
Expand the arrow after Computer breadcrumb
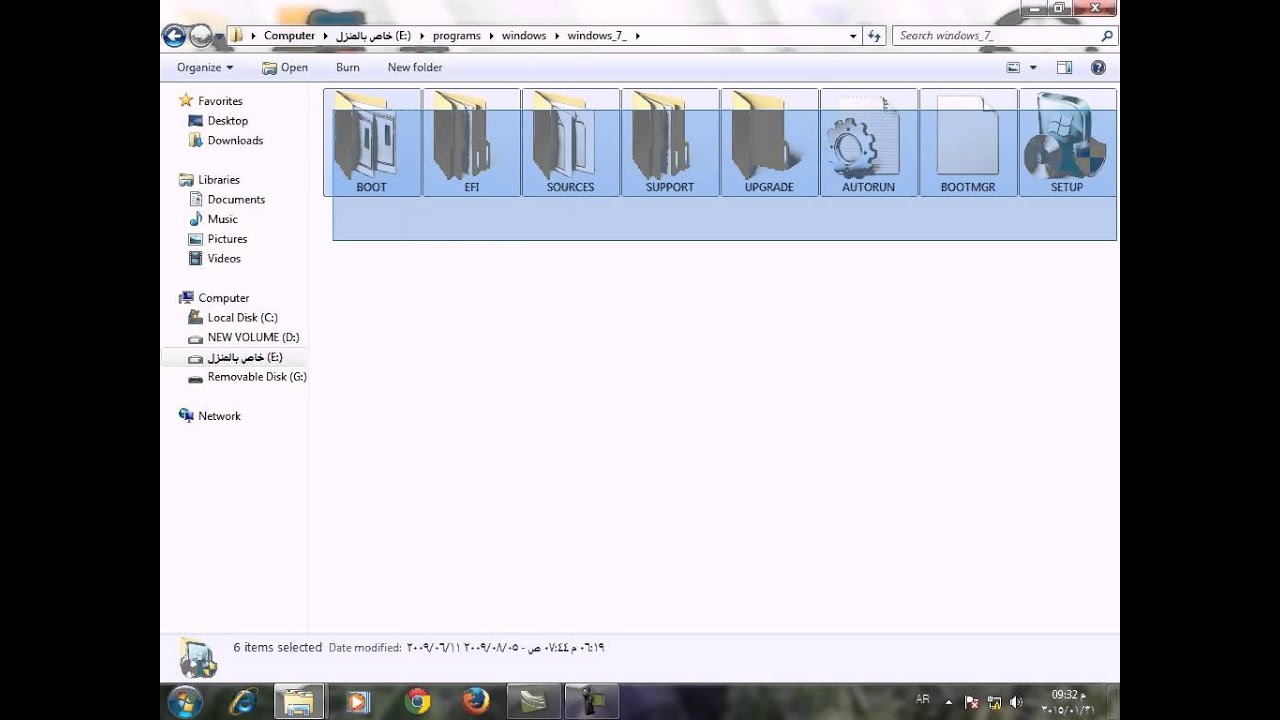coord(325,36)
